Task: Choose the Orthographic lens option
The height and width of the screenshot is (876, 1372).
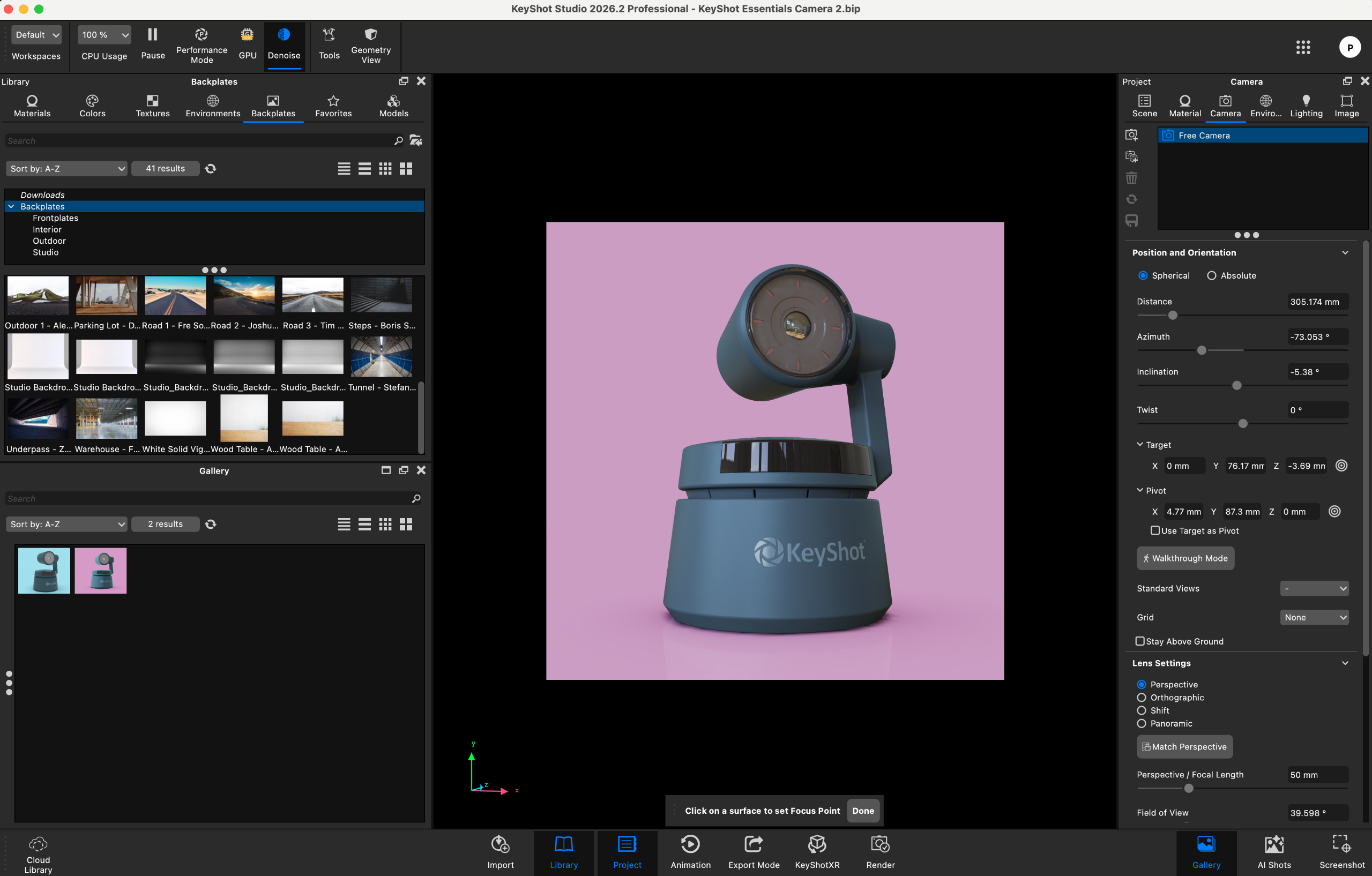Action: click(1141, 697)
